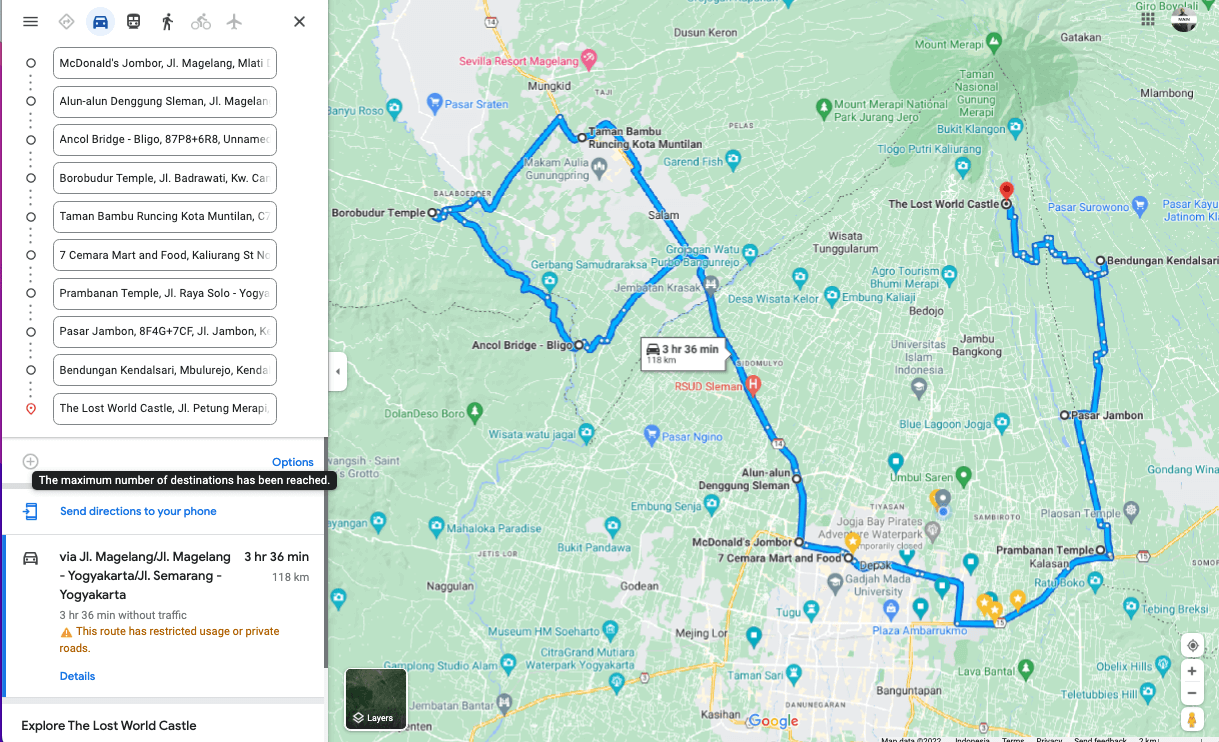Image resolution: width=1219 pixels, height=742 pixels.
Task: Edit Pasar Jambon destination field
Action: coord(165,332)
